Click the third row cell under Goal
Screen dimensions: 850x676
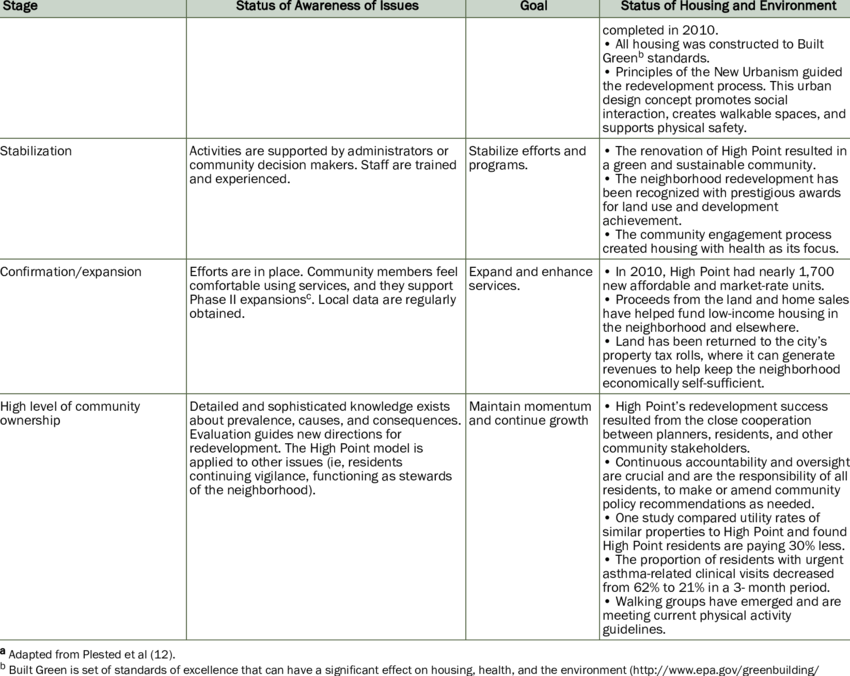532,325
